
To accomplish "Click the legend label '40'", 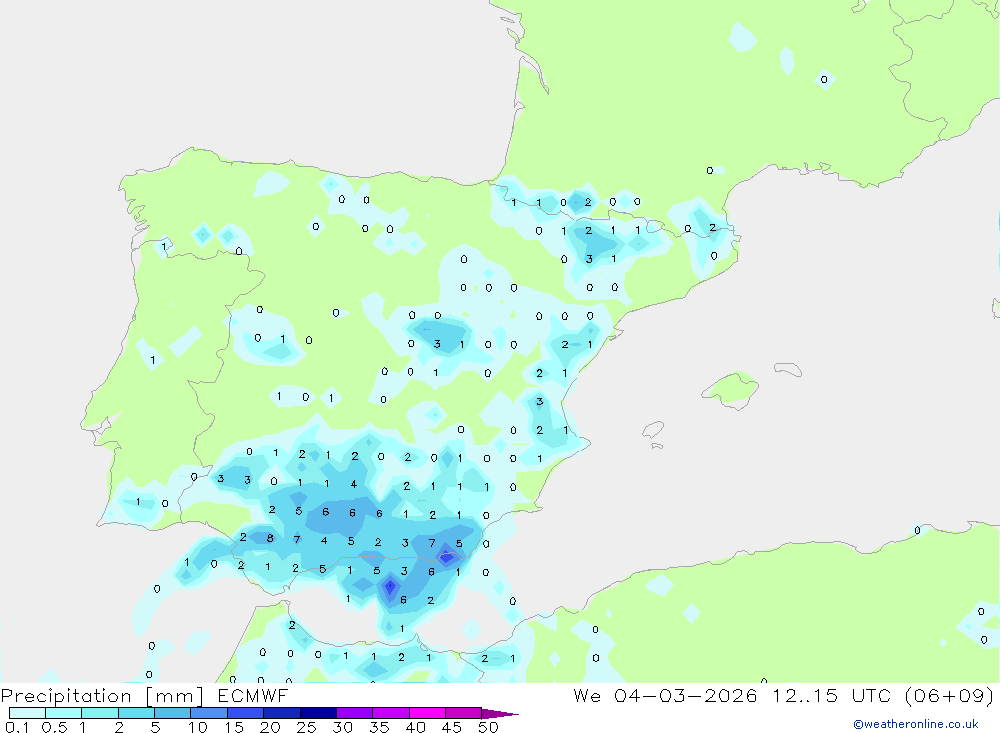I will (416, 727).
